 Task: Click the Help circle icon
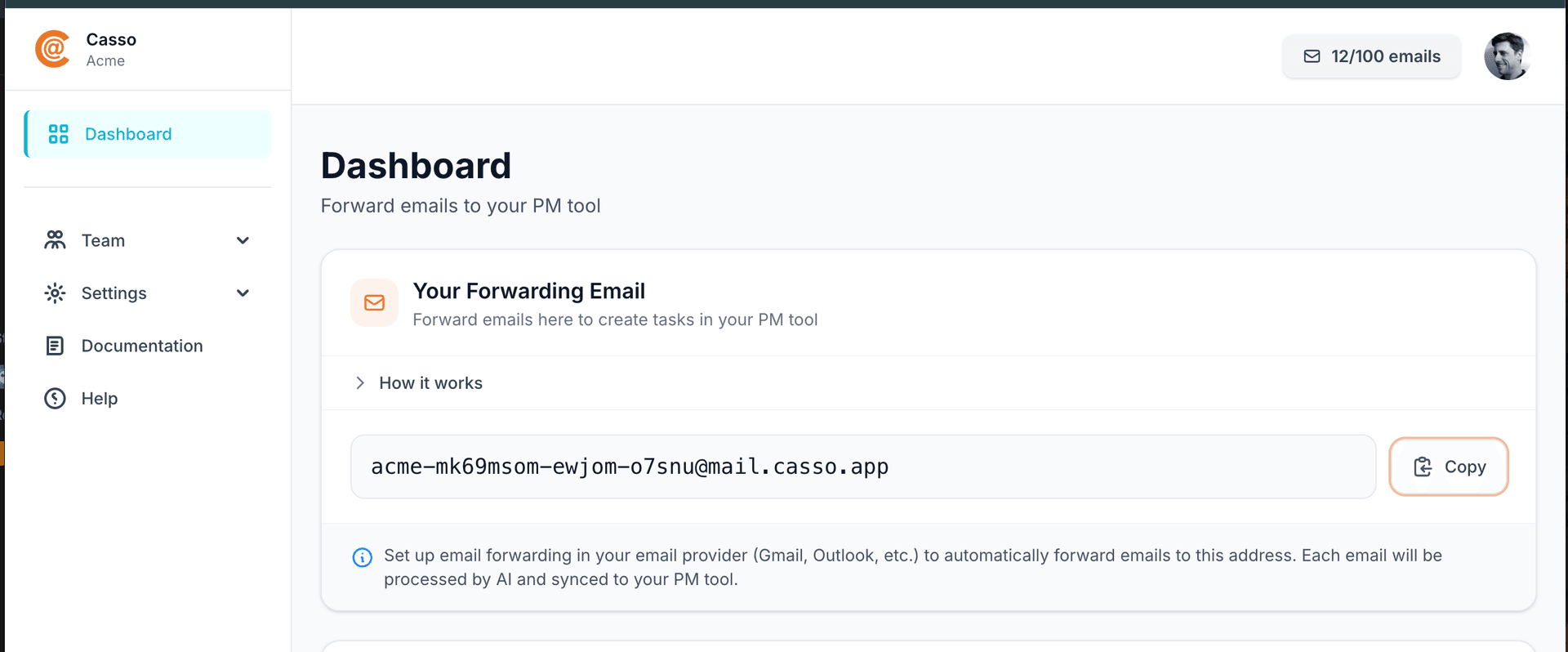[53, 398]
